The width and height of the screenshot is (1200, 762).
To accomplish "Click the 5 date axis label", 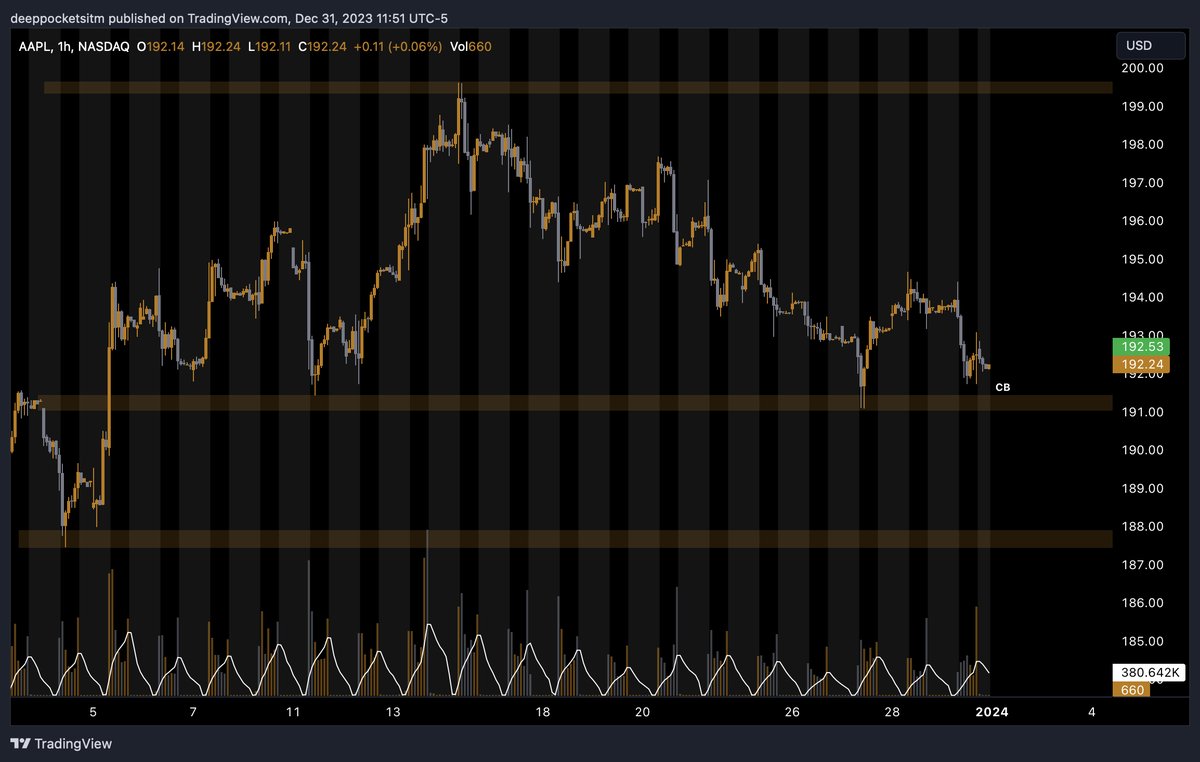I will click(x=93, y=712).
